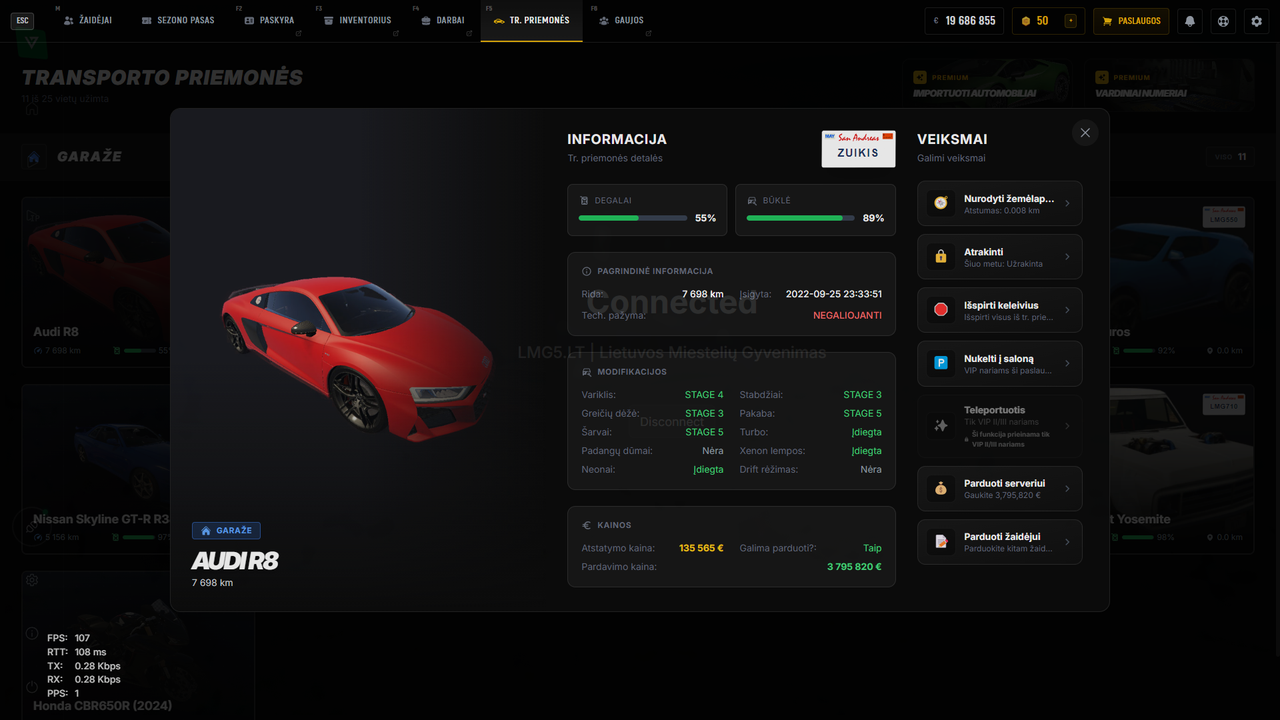Click the info icon beside Pagrindinė informacija

[587, 271]
